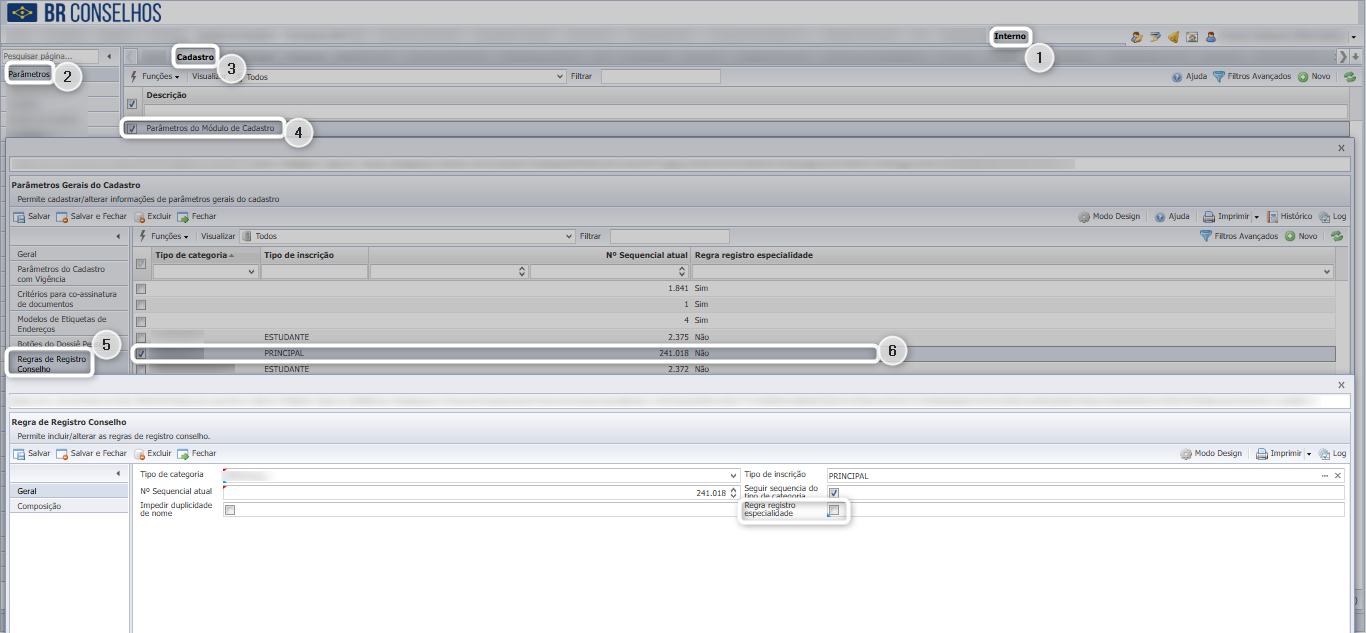Click Filtros Avançados in the Regras grid toolbar
Viewport: 1366px width, 633px height.
coord(1239,236)
